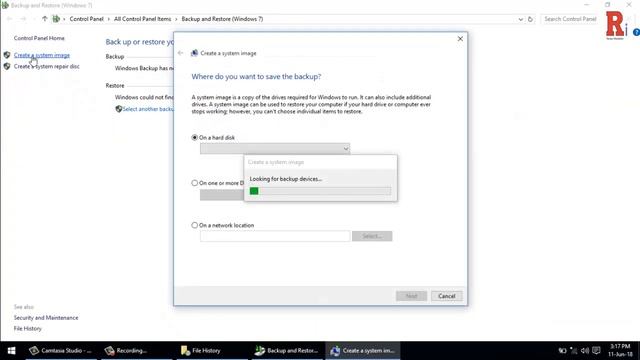
Task: Click the Forward navigation arrow in explorer
Action: [23, 19]
